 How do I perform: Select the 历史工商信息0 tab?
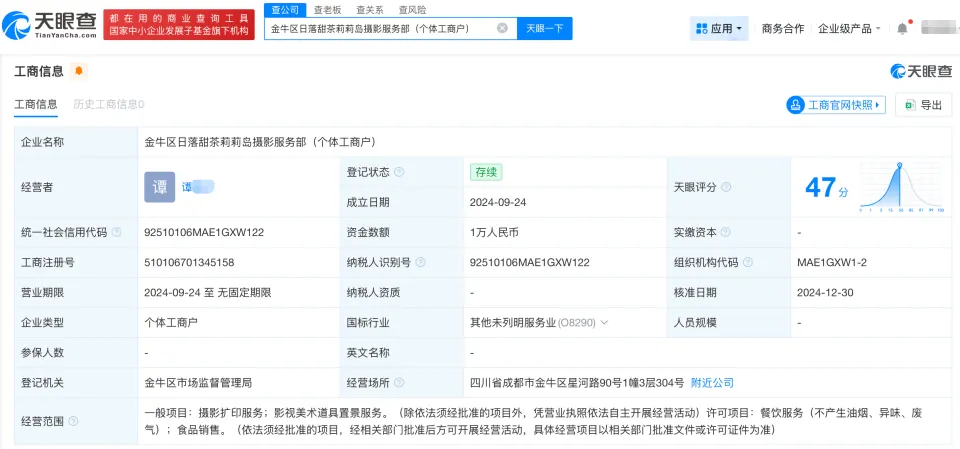point(109,104)
